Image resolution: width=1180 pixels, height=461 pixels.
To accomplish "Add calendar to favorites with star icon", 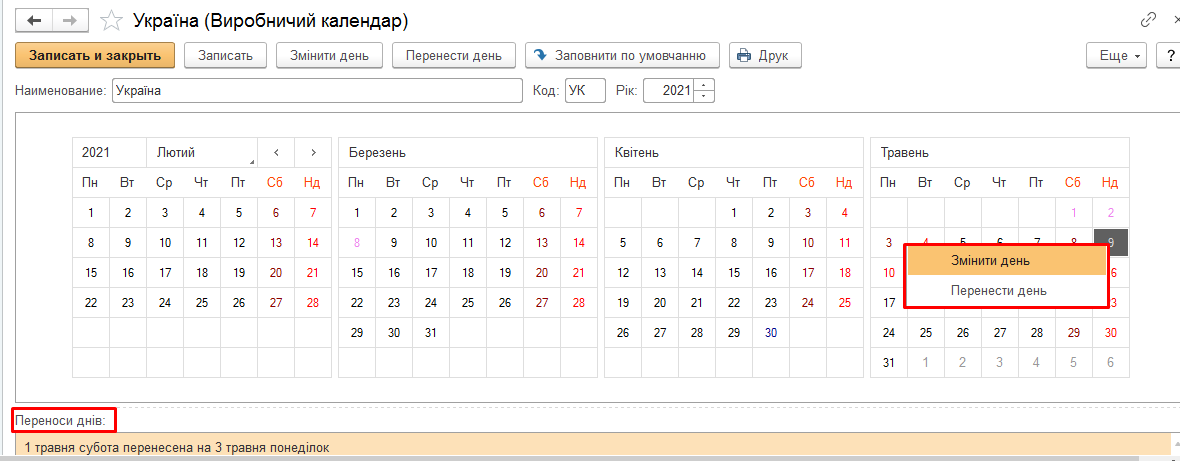I will pos(113,21).
